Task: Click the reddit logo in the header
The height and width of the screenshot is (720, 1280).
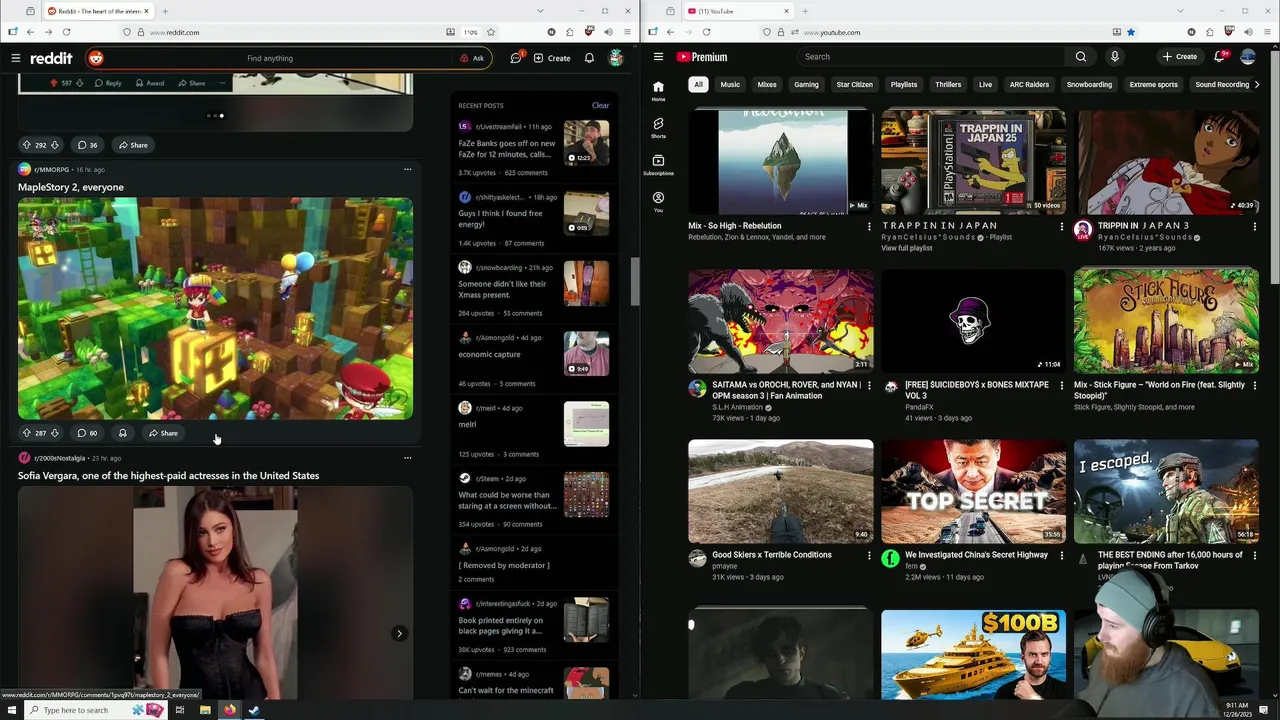Action: [x=51, y=58]
